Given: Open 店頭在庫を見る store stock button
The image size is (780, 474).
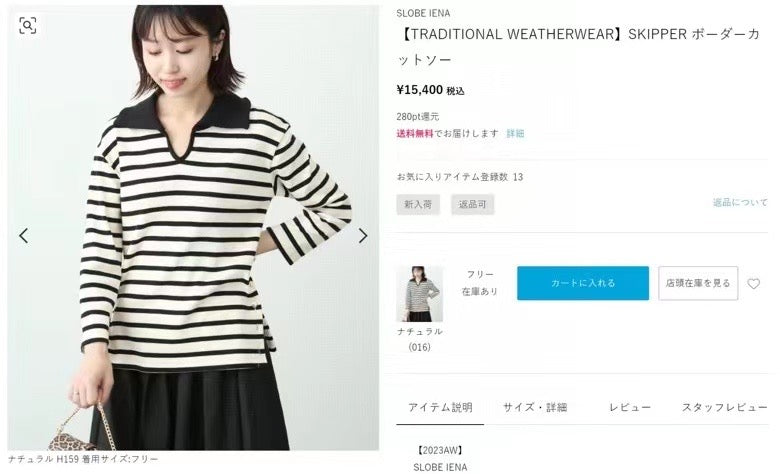Looking at the screenshot, I should pyautogui.click(x=698, y=283).
